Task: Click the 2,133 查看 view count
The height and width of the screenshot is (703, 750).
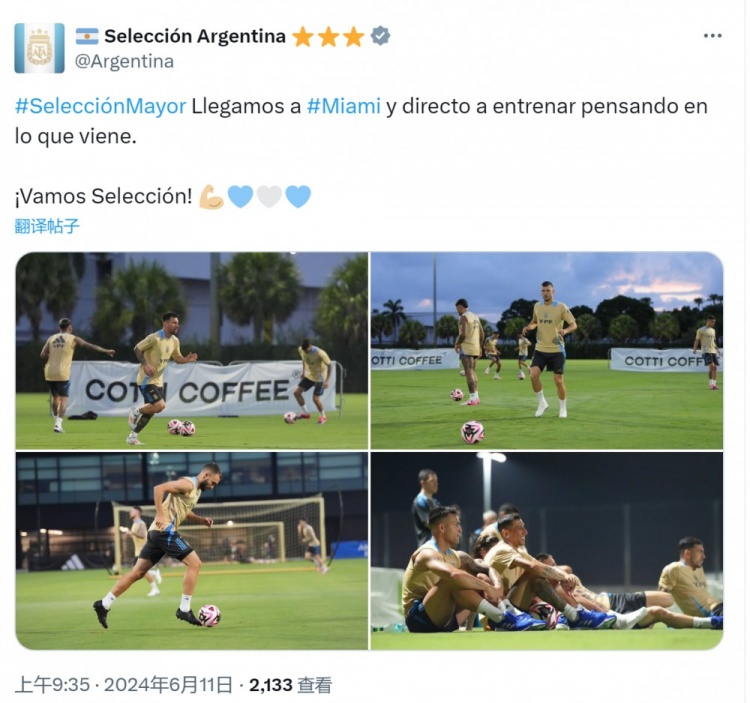Action: [x=290, y=685]
